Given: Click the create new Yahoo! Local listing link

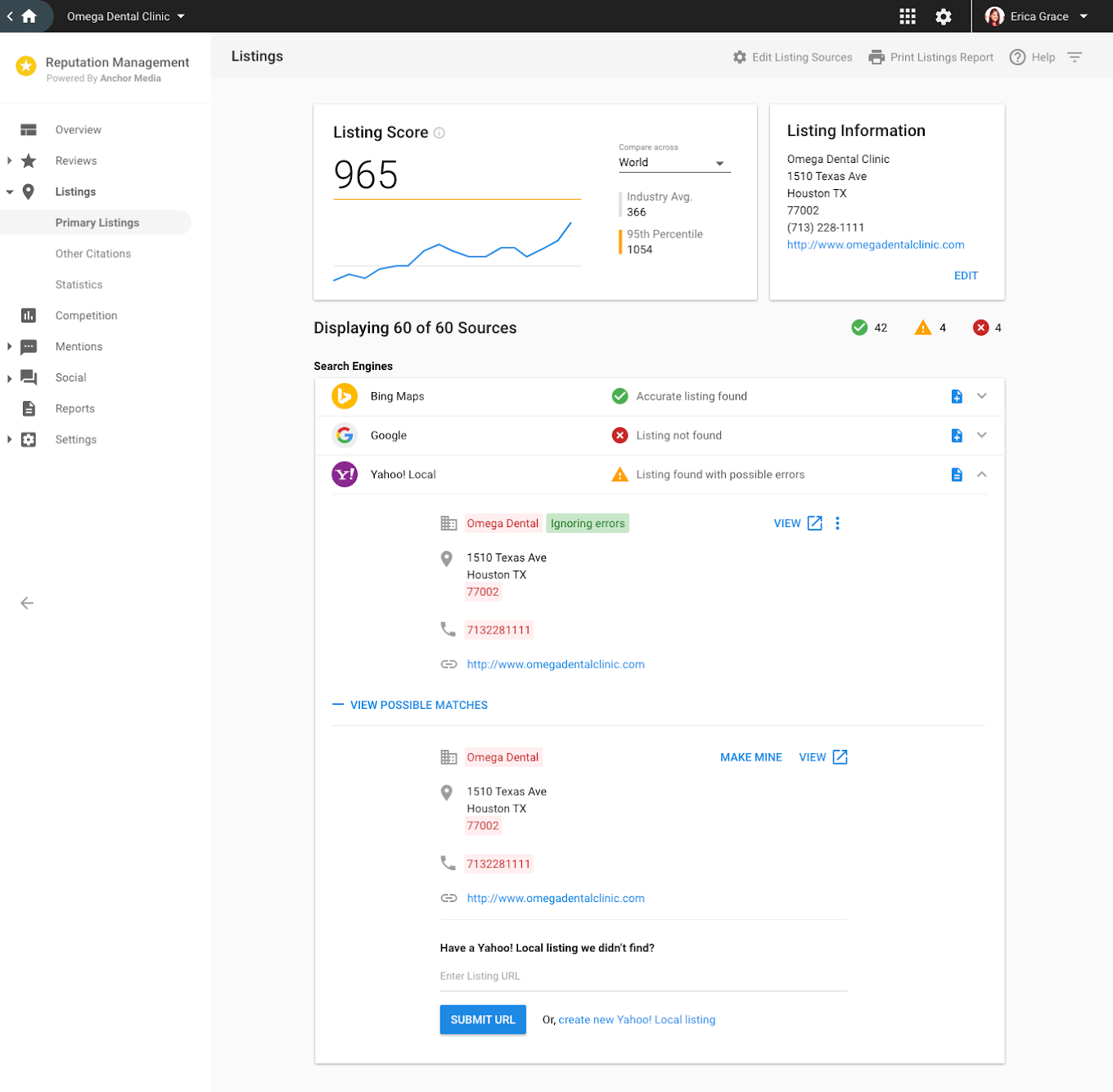Looking at the screenshot, I should [637, 1020].
